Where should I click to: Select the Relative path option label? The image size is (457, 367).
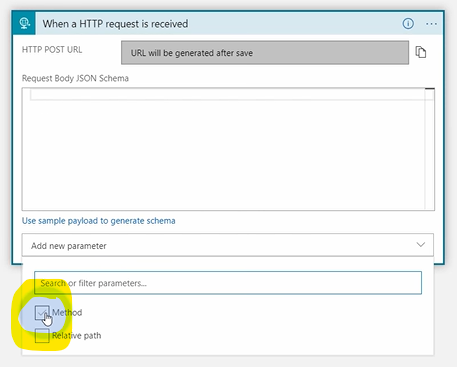(77, 335)
